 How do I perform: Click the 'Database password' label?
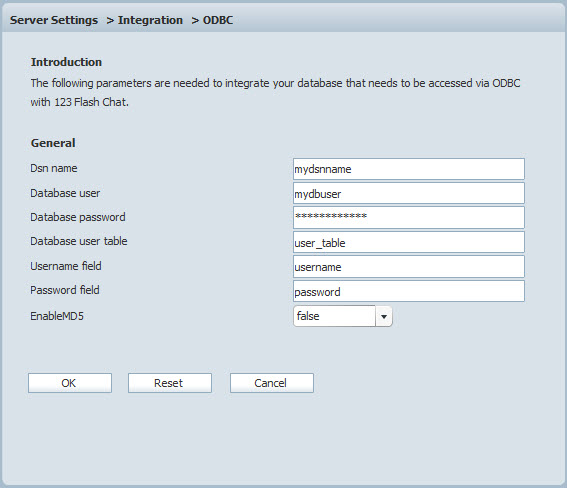click(x=78, y=217)
